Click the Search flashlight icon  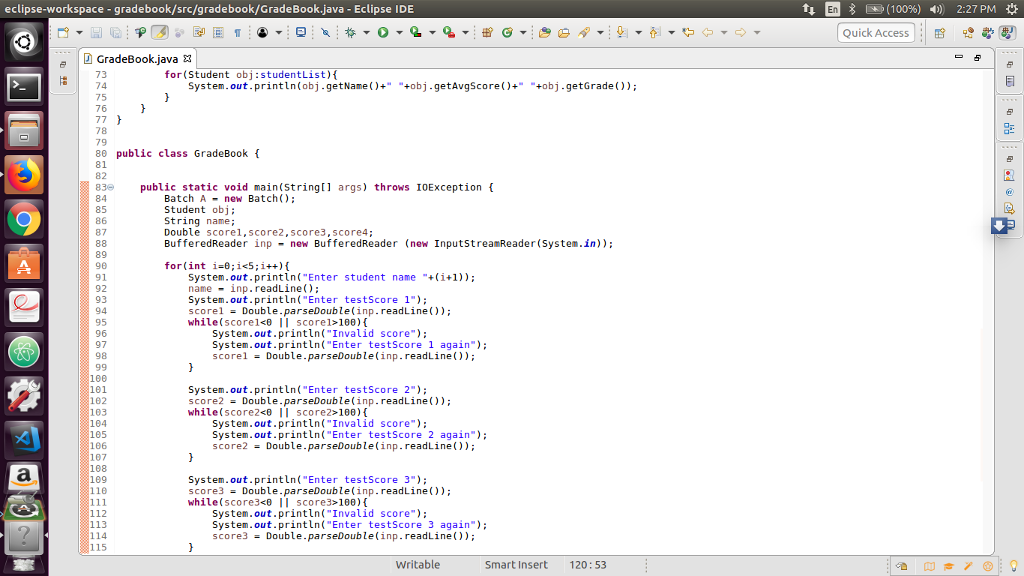(x=584, y=33)
